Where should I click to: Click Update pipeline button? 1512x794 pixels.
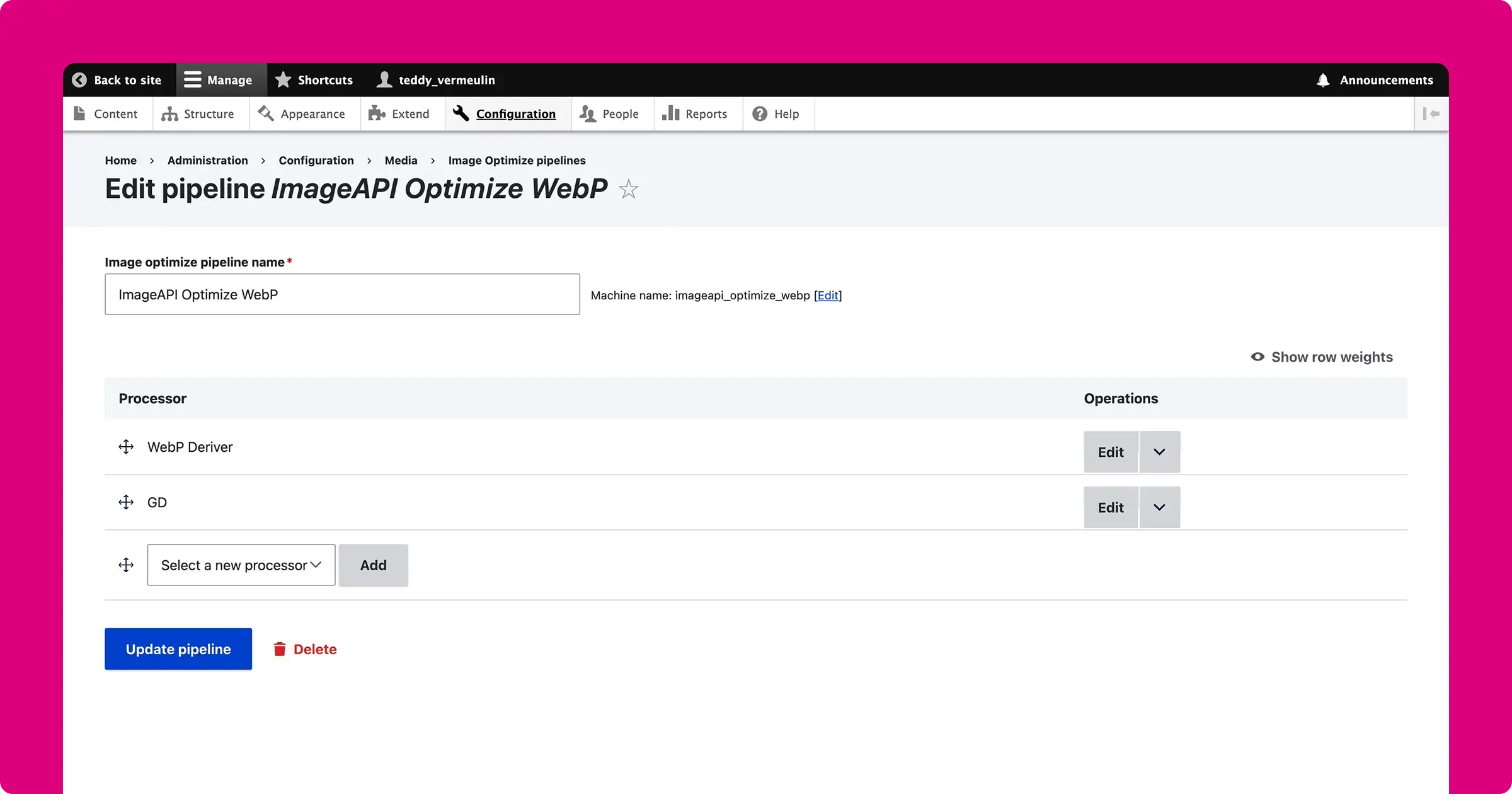point(178,649)
